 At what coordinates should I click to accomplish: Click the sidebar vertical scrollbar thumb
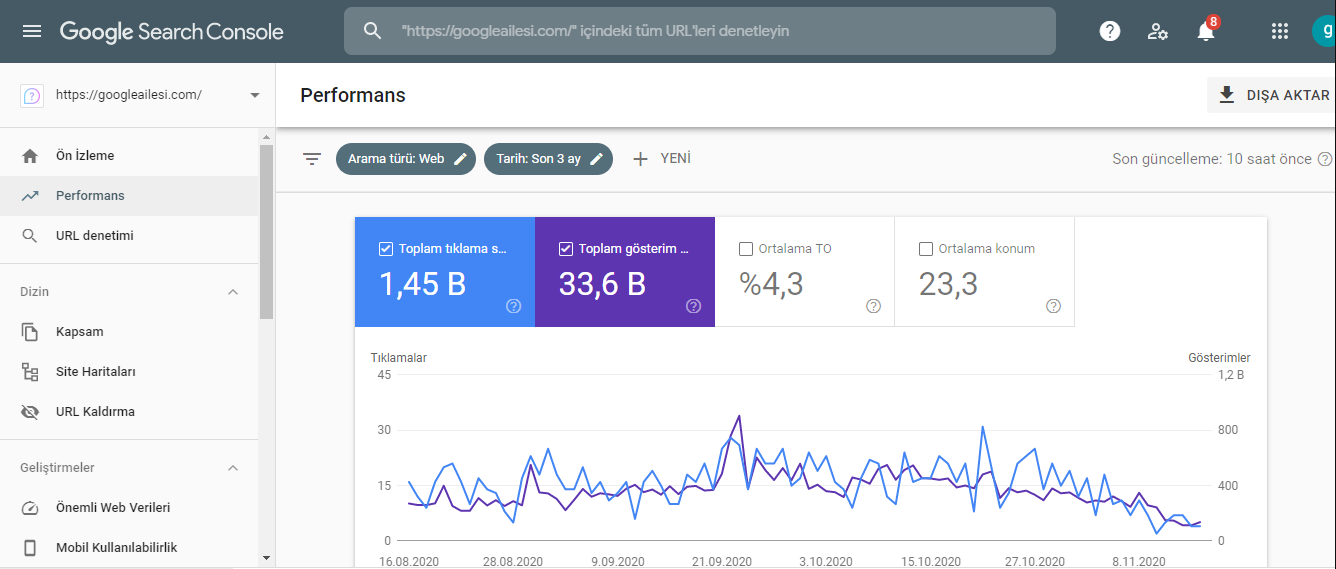(266, 232)
